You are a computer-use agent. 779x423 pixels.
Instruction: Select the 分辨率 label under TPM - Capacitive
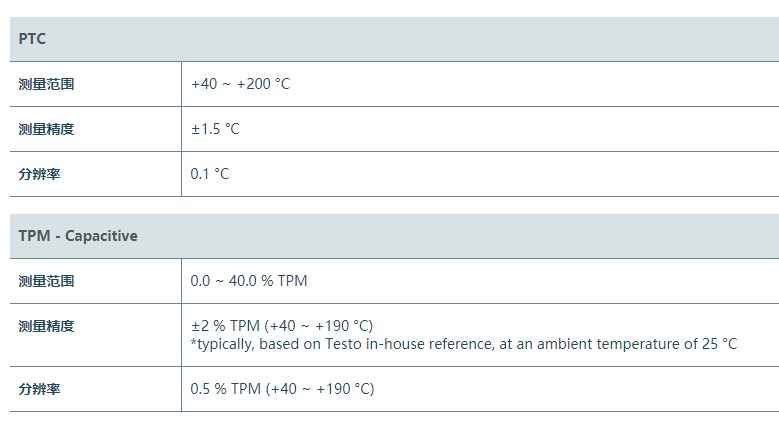pos(39,389)
